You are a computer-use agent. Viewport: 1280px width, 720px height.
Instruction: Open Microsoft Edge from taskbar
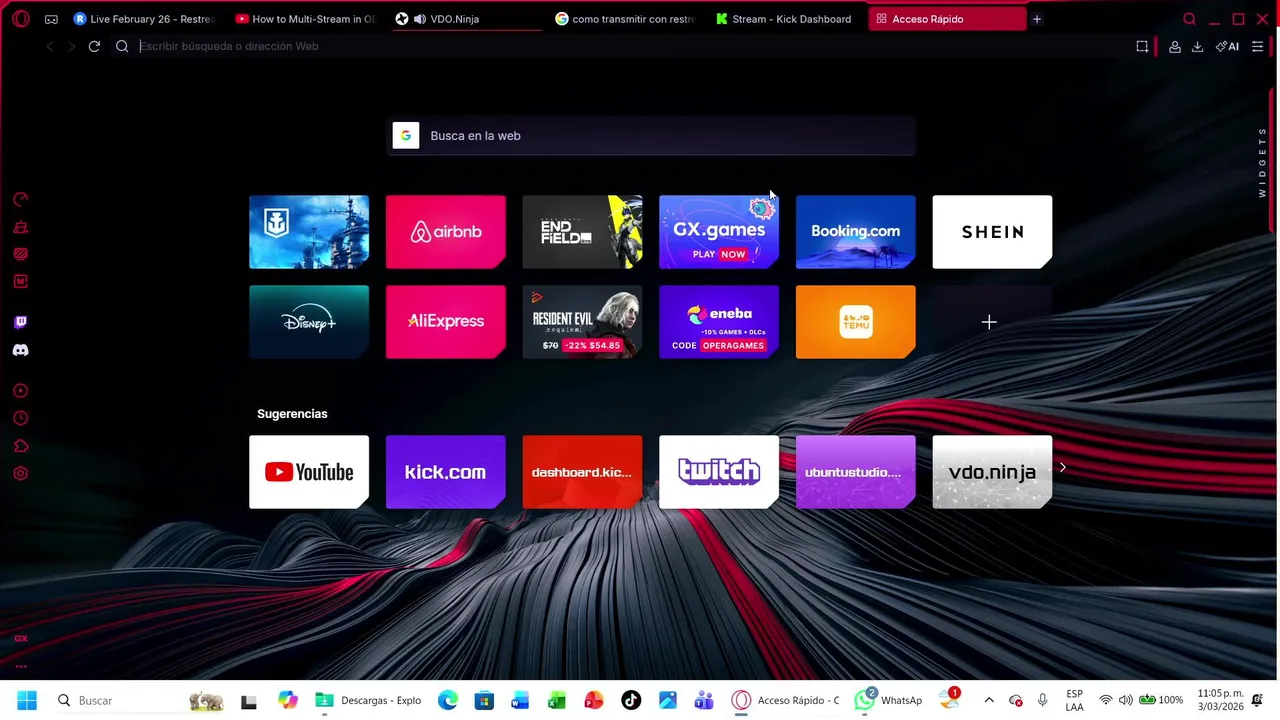(x=447, y=700)
